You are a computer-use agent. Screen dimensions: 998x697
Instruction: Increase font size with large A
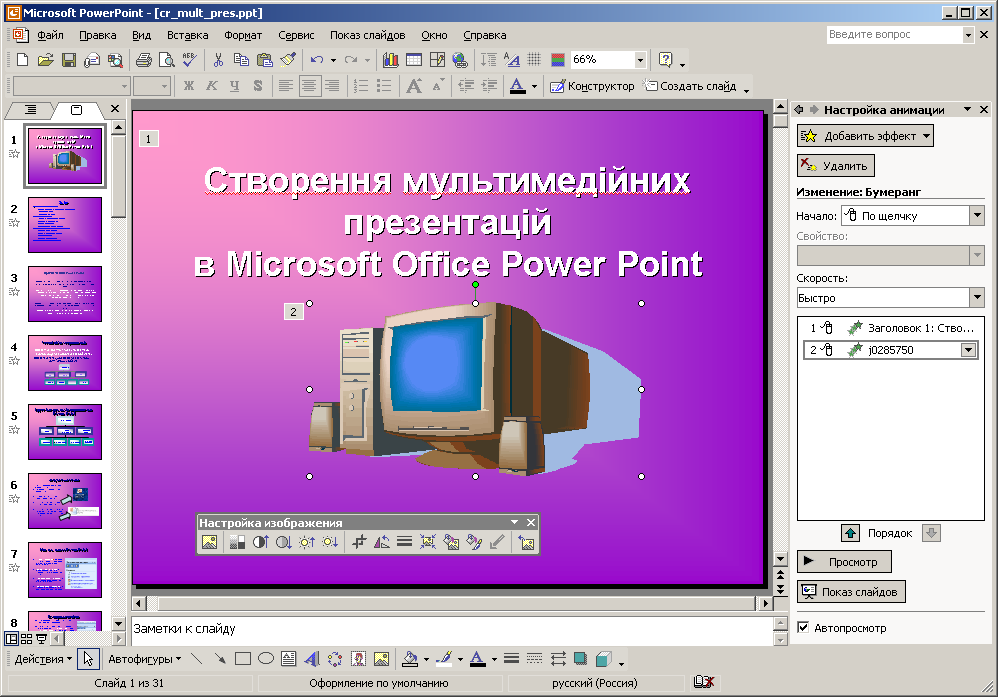[414, 85]
